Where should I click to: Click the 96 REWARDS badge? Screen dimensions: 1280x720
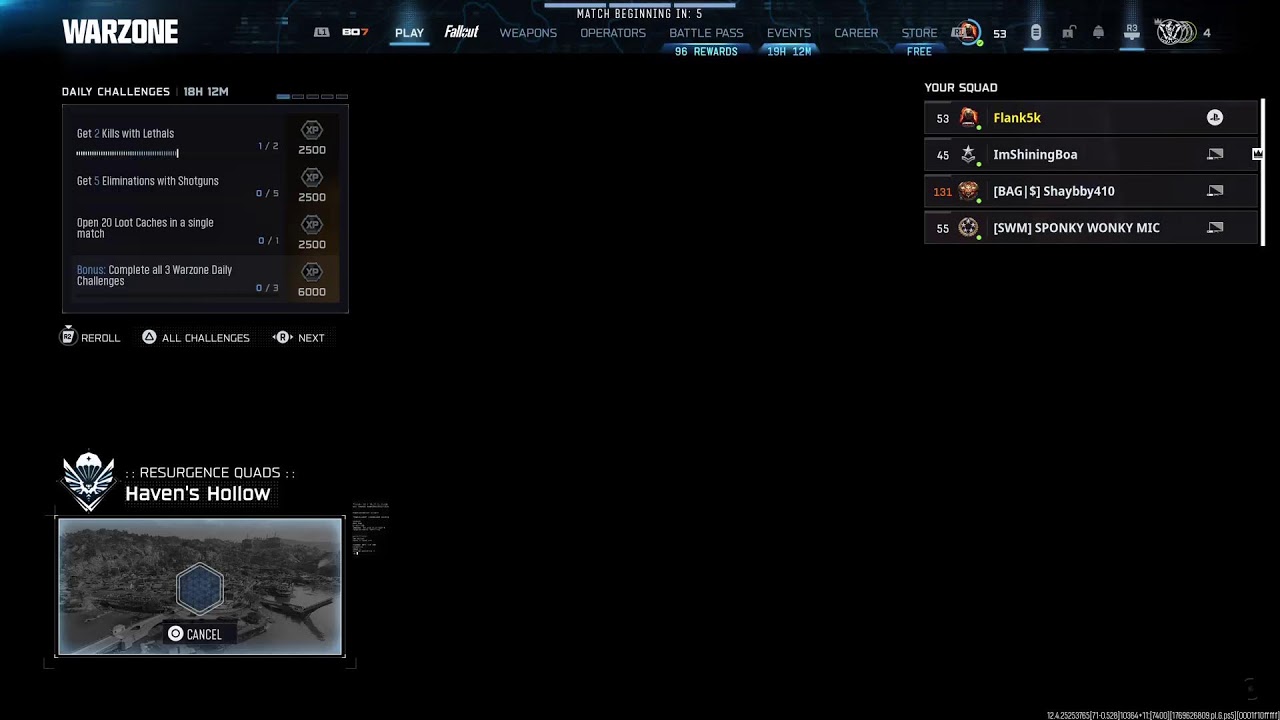(x=706, y=52)
